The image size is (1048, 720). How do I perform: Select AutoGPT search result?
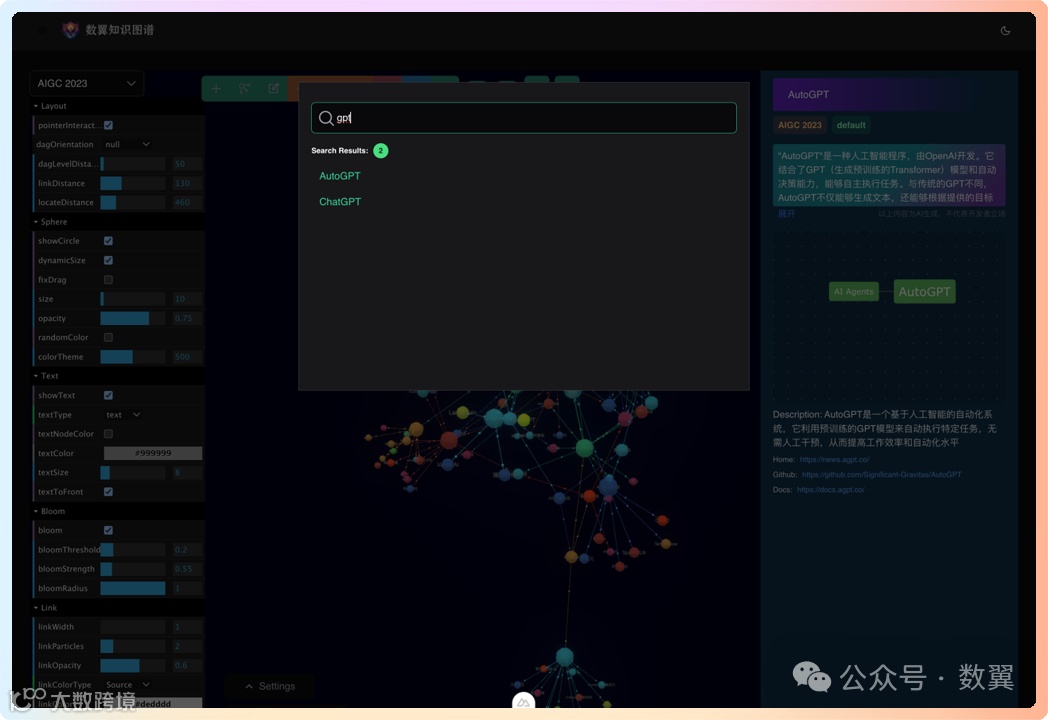pos(340,176)
